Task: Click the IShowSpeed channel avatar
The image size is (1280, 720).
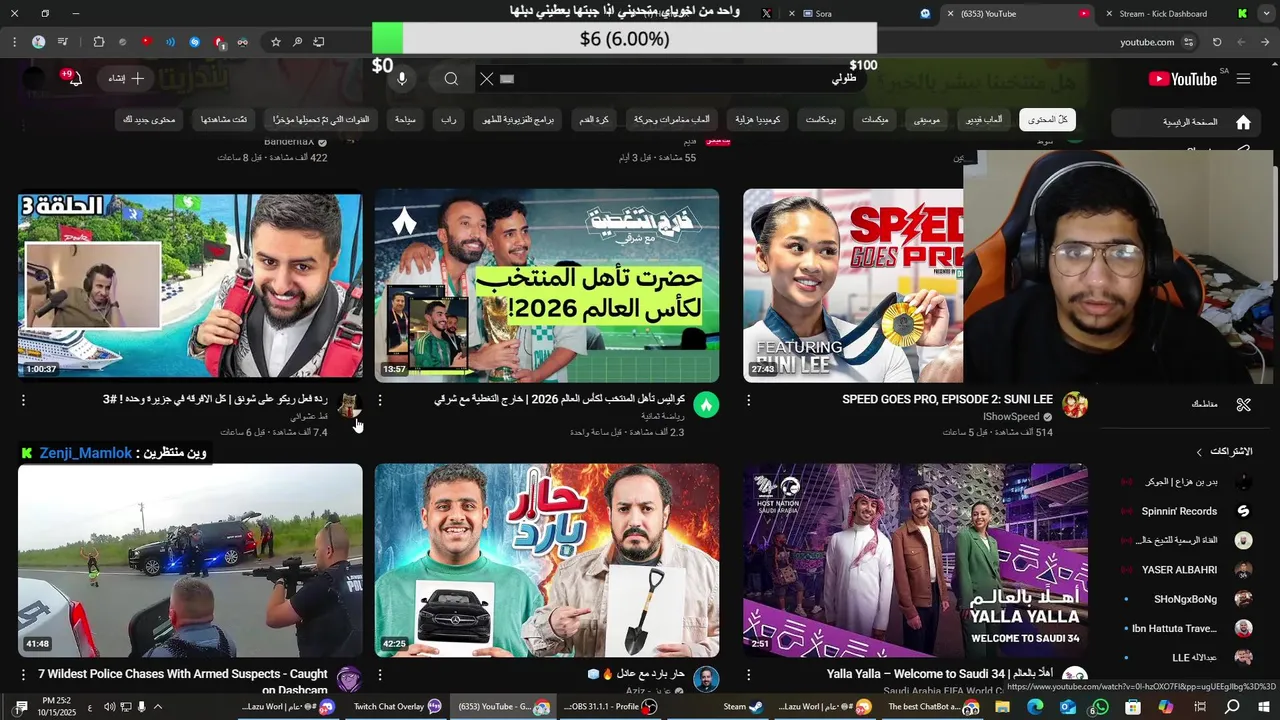Action: click(1075, 405)
